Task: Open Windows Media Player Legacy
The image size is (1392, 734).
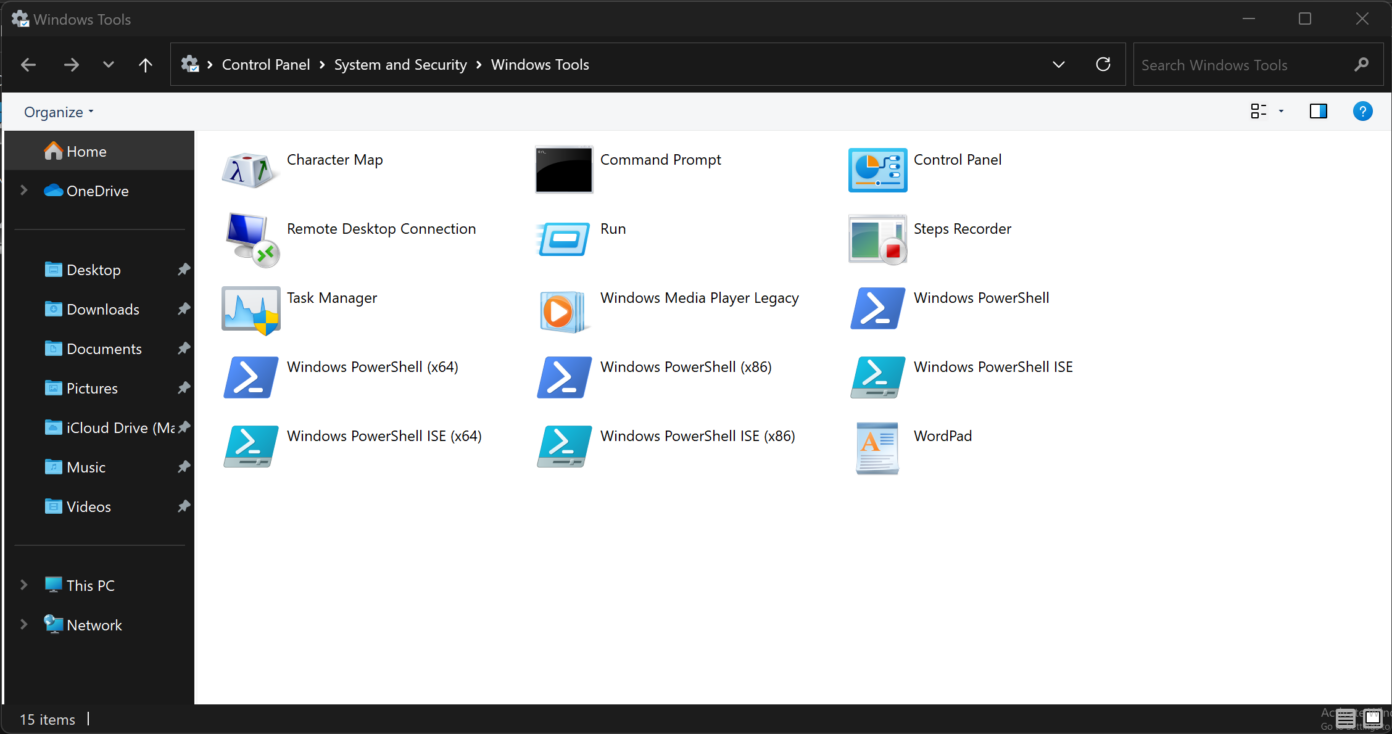Action: (699, 297)
